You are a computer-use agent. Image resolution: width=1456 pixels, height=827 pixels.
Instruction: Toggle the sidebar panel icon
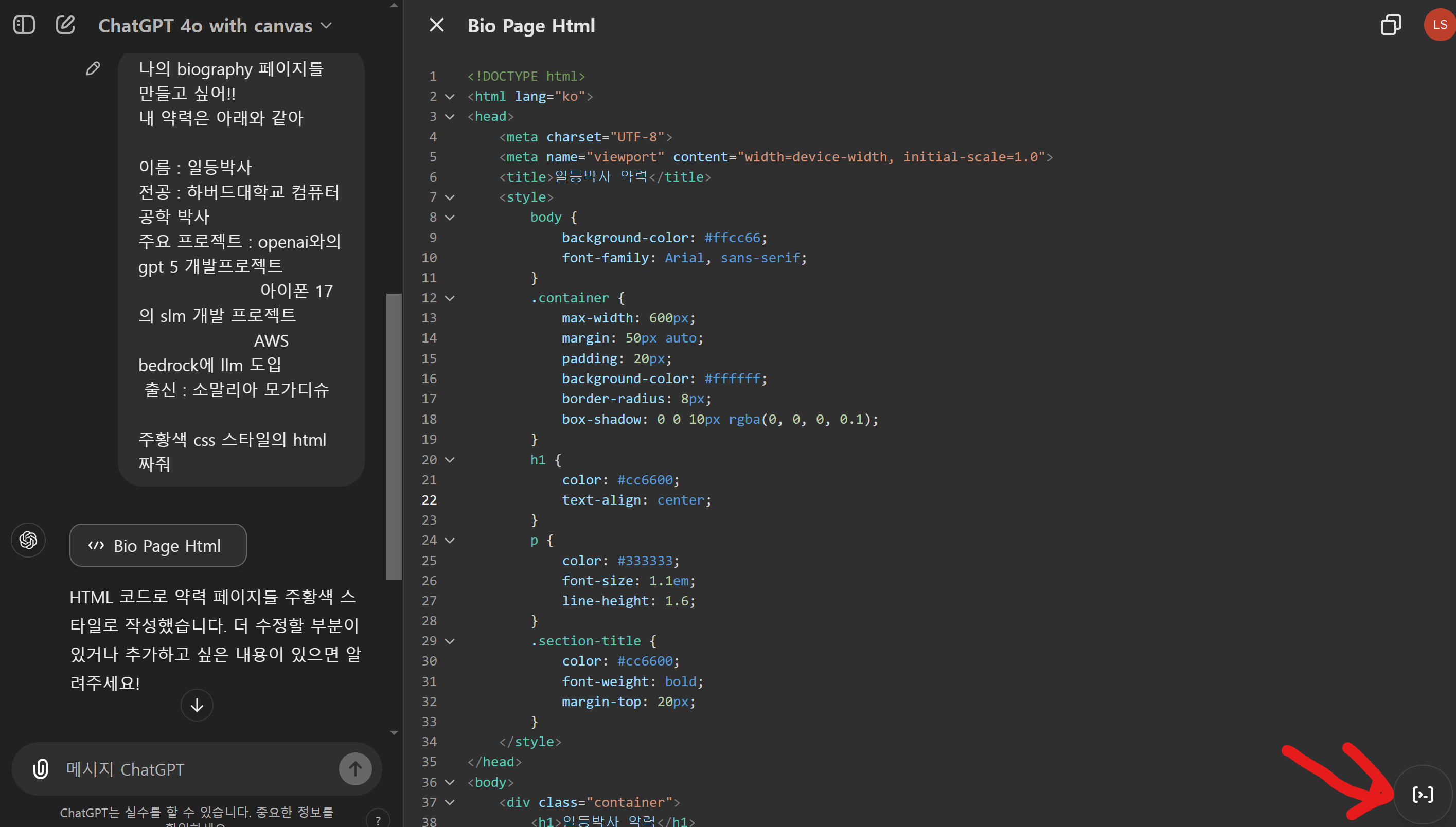[24, 25]
